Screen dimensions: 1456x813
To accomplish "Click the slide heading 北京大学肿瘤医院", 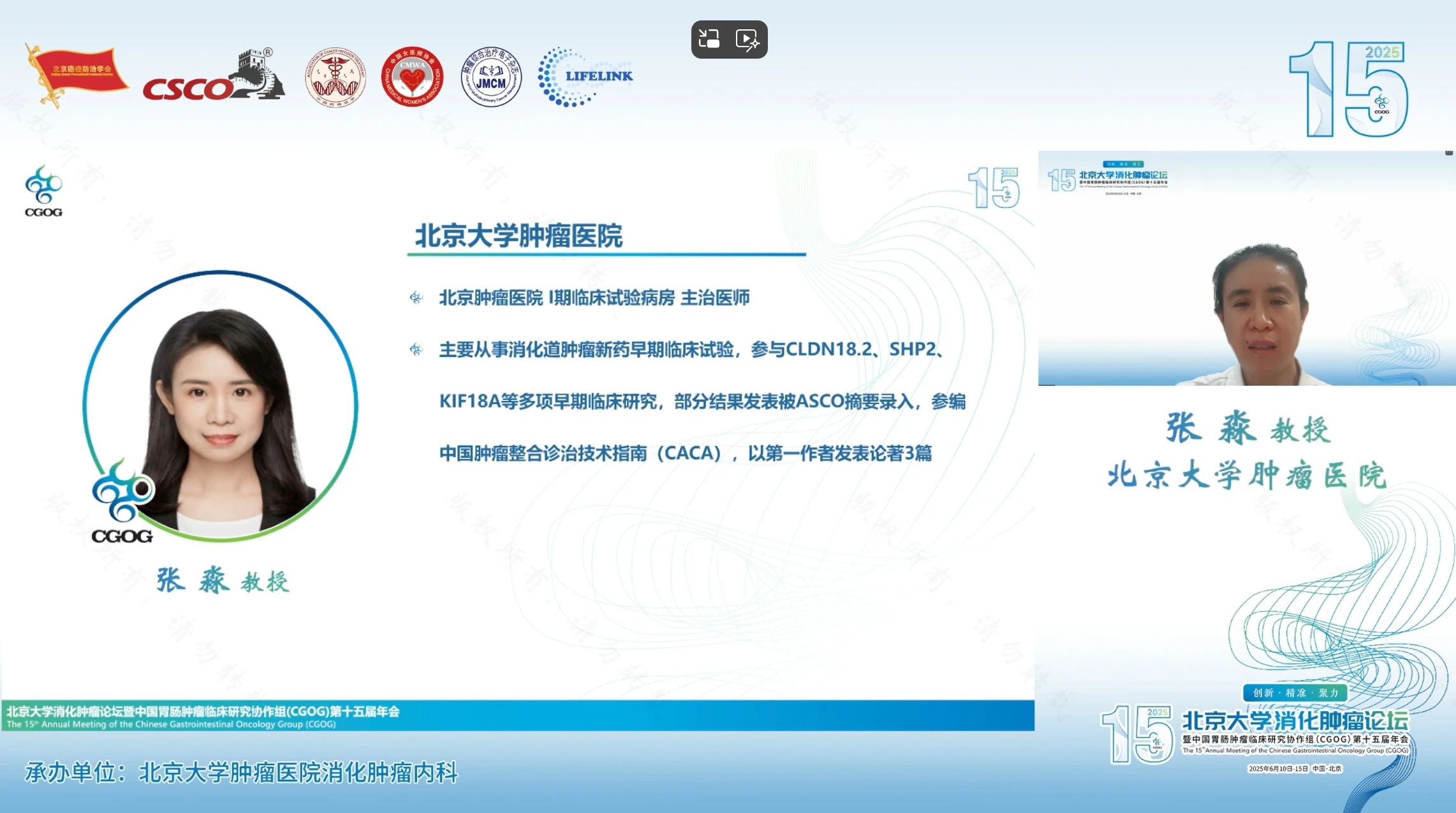I will click(x=518, y=236).
